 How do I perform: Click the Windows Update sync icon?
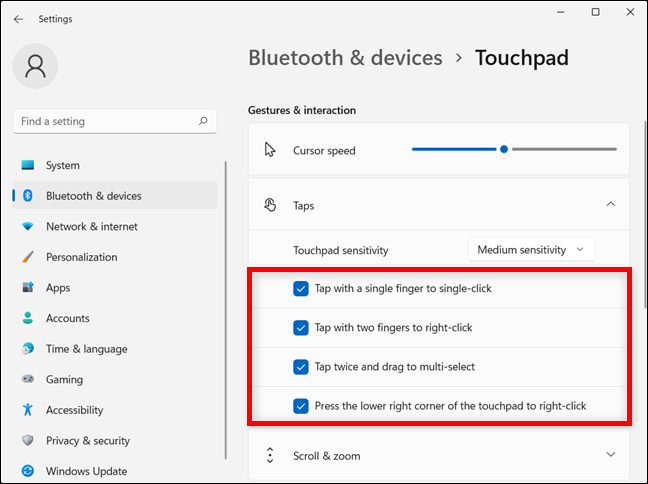[x=28, y=471]
